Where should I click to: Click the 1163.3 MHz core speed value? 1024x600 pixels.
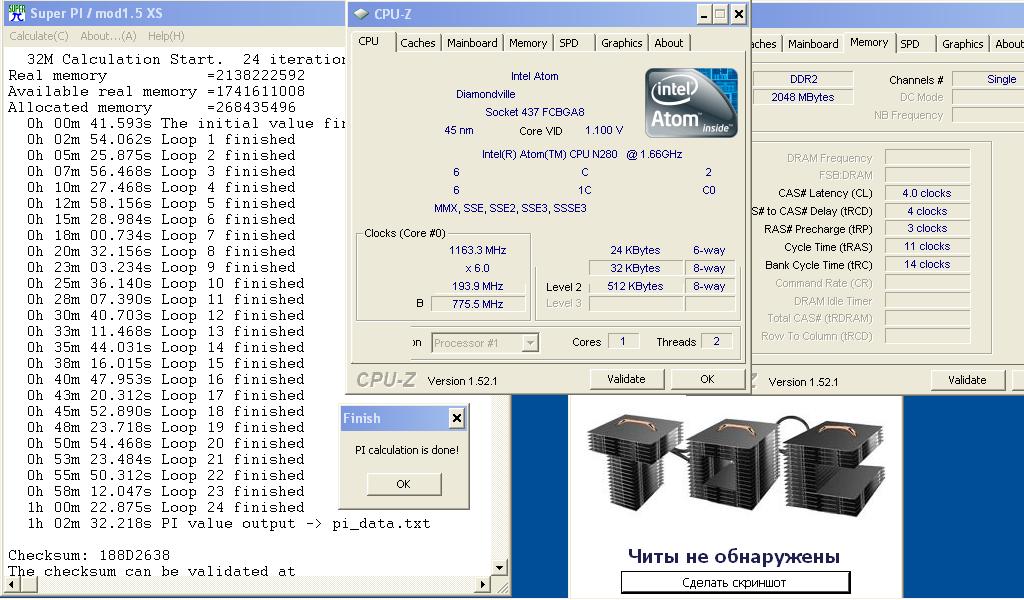(477, 250)
